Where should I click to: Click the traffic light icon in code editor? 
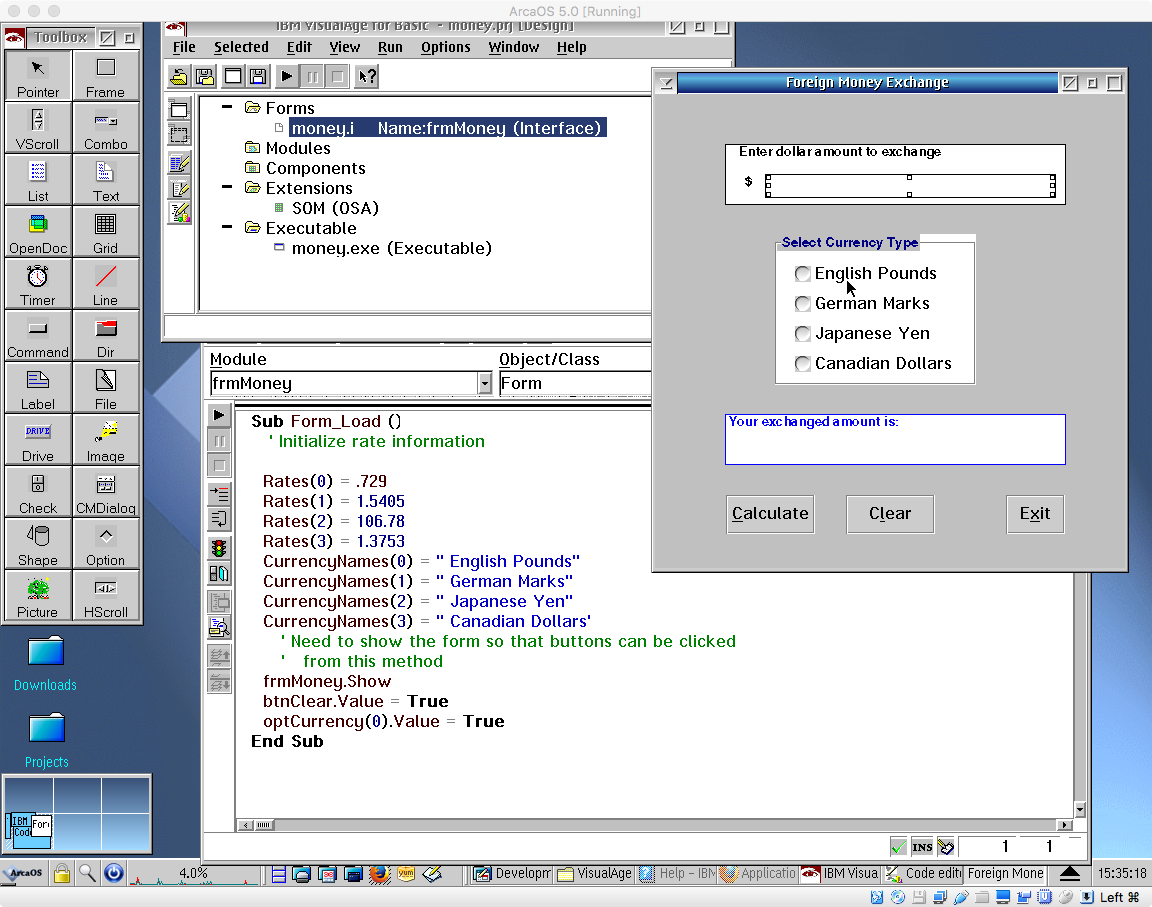click(219, 548)
